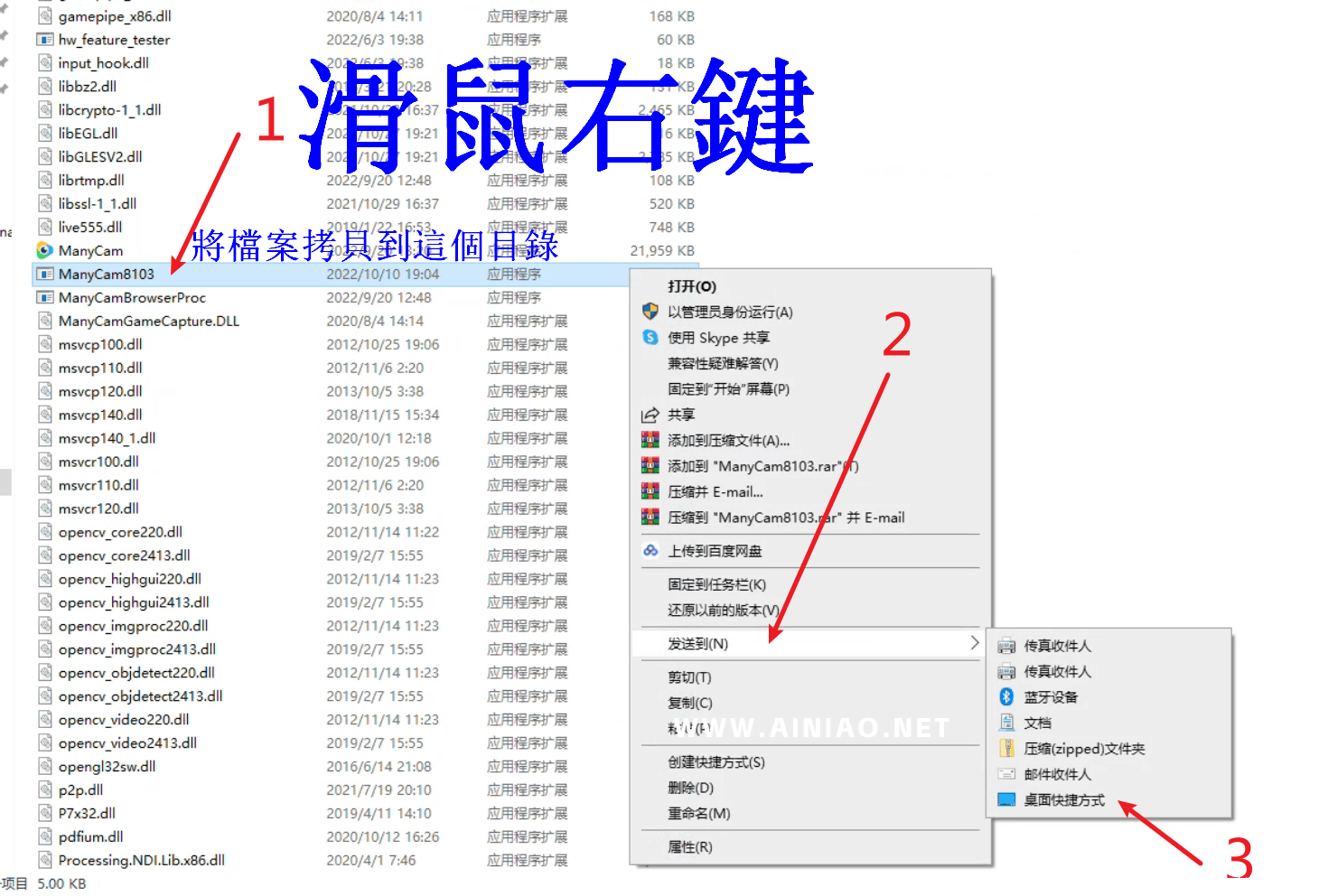The image size is (1337, 896).
Task: Select 以管理员身份运行(A) menu entry
Action: coord(730,312)
